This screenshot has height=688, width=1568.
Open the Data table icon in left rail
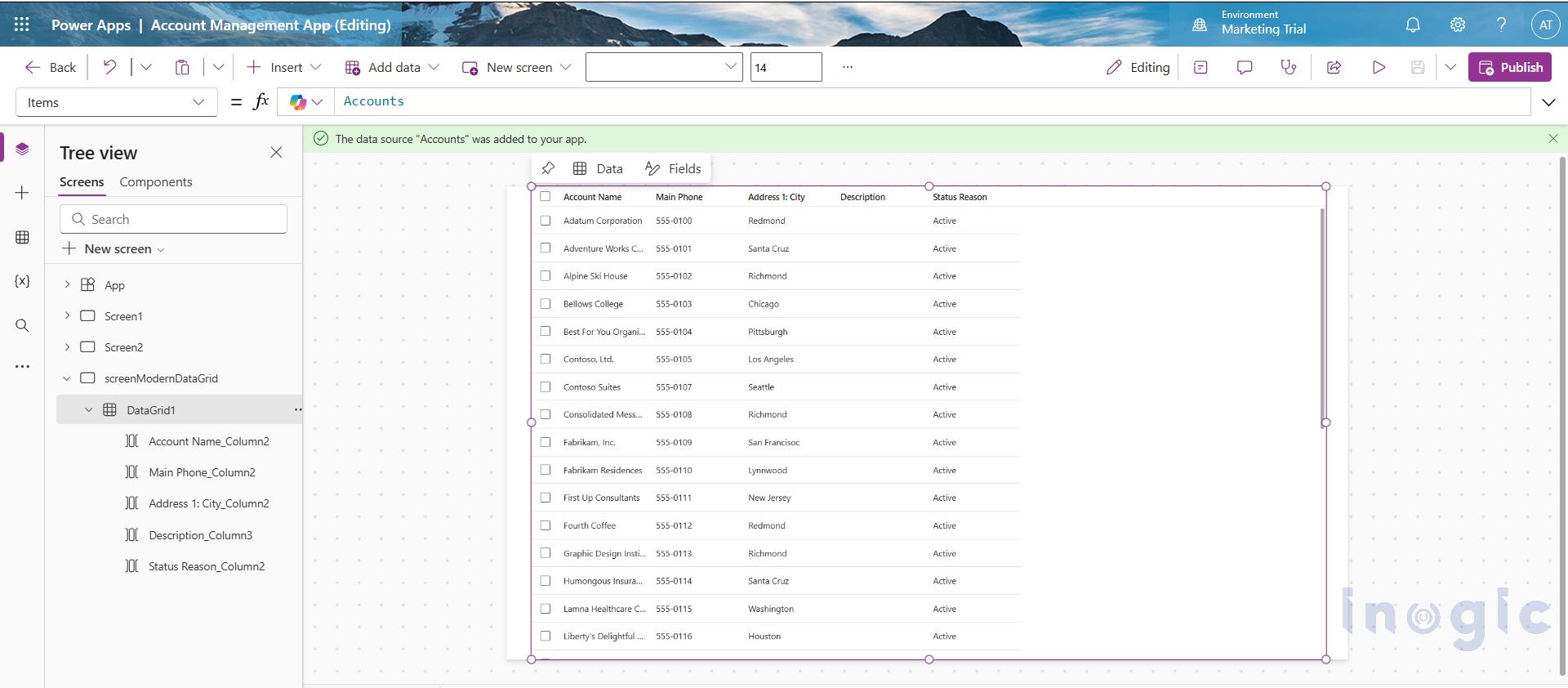point(22,237)
